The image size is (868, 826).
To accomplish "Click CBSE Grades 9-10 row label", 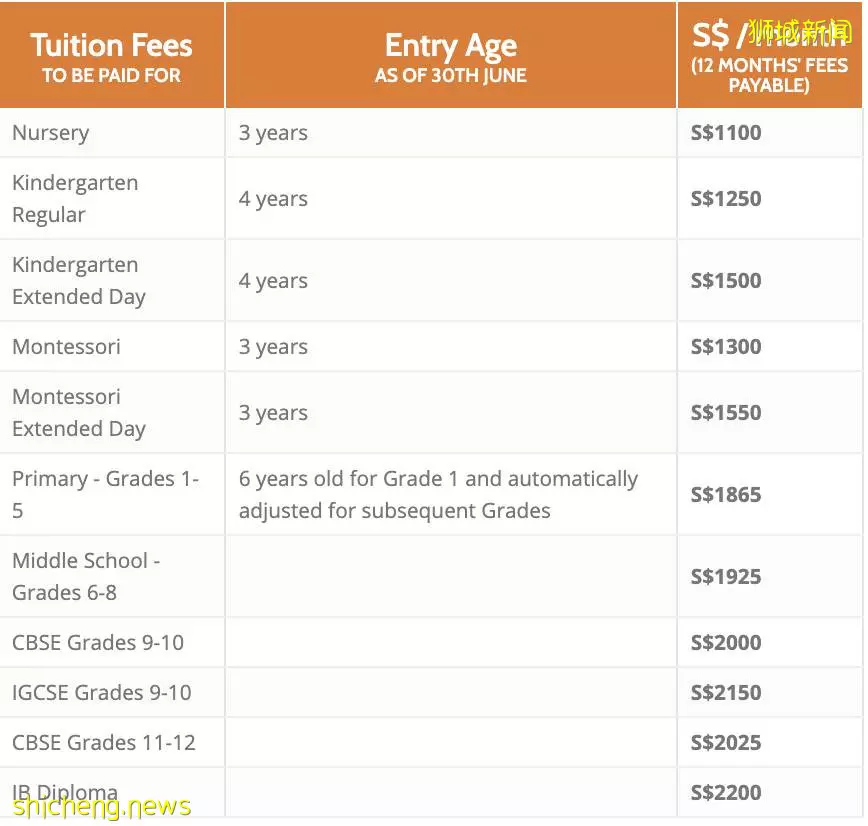I will pos(97,642).
